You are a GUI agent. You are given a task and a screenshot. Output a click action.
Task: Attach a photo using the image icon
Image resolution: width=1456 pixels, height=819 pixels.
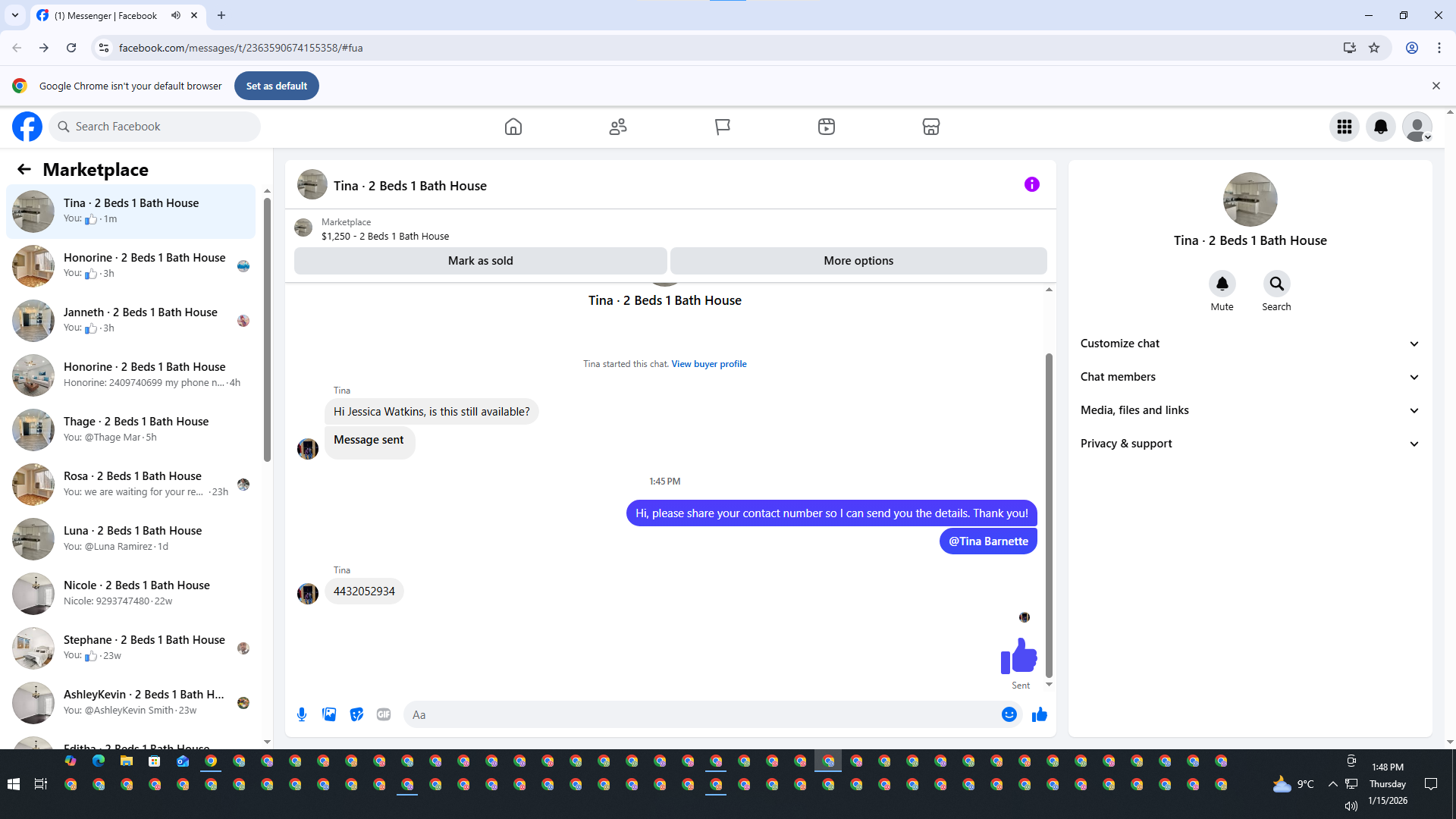329,714
